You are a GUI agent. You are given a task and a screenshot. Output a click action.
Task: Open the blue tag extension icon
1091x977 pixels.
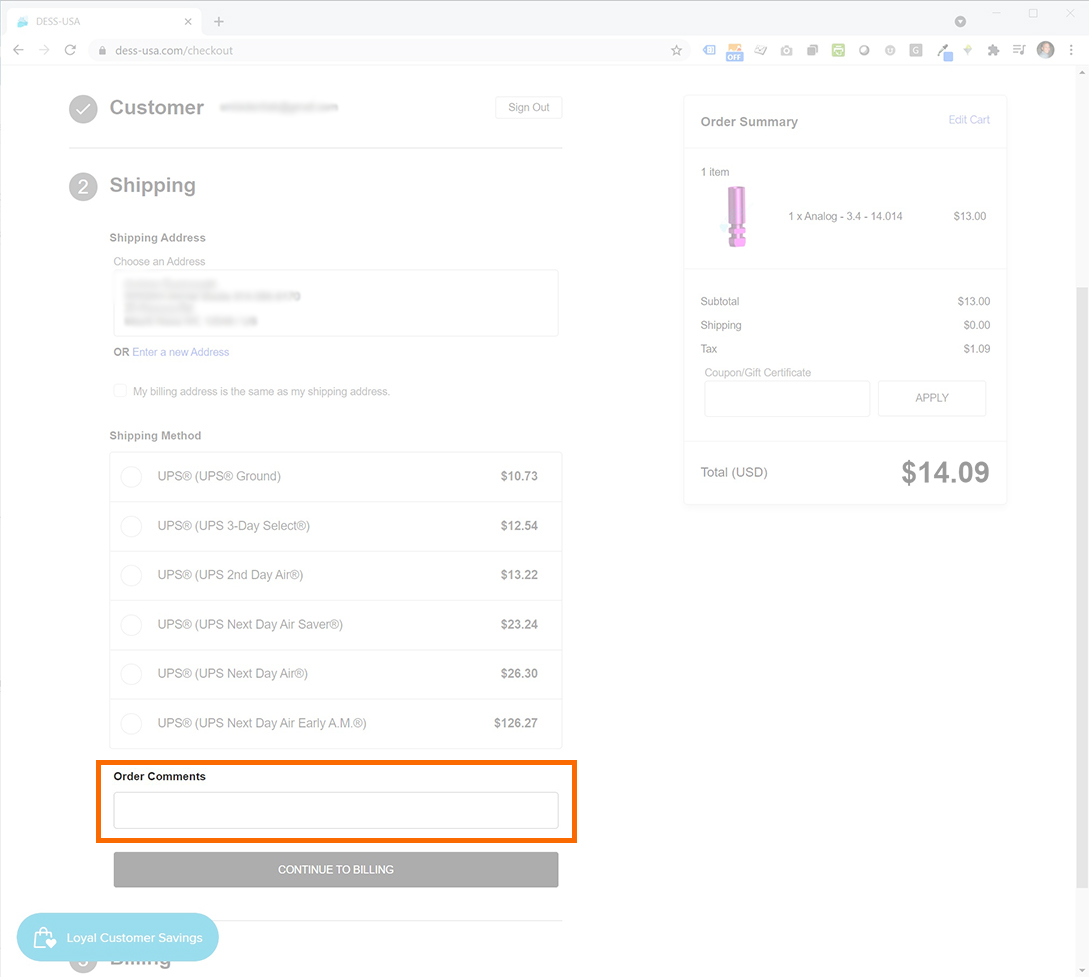(x=709, y=50)
